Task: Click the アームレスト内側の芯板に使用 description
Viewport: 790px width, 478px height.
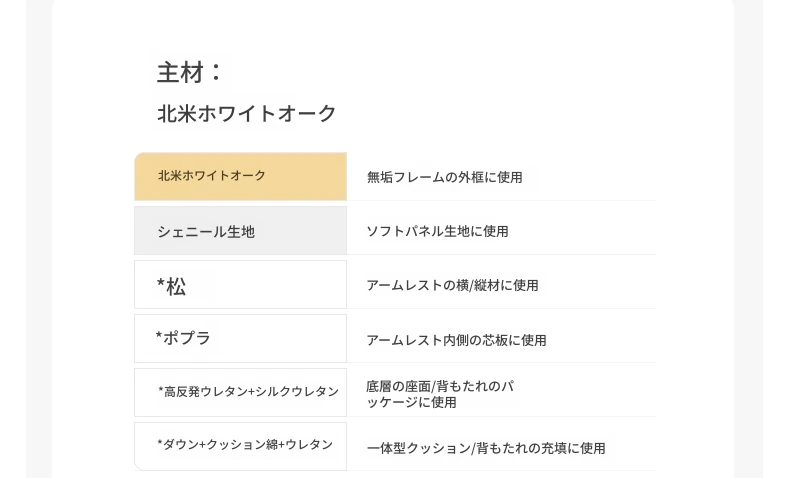Action: pyautogui.click(x=456, y=340)
